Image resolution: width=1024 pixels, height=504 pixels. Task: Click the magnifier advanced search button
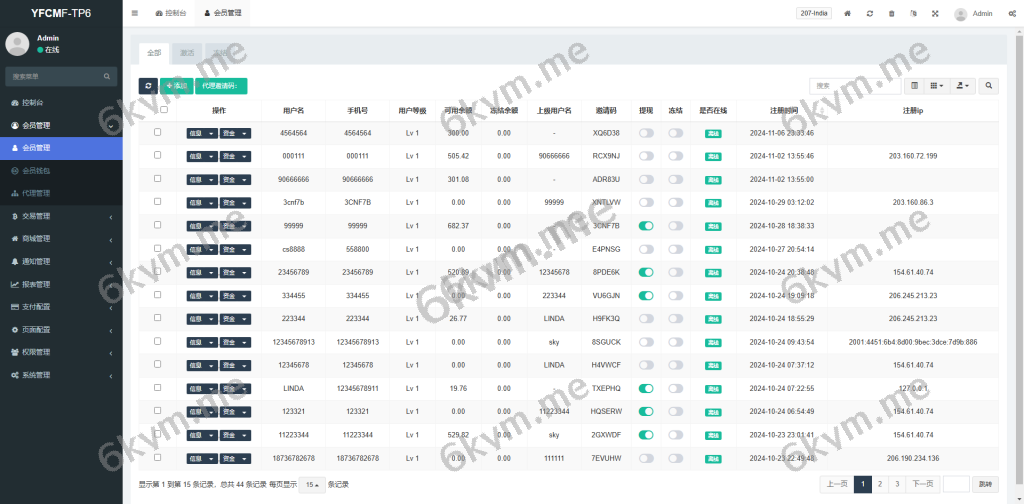989,87
